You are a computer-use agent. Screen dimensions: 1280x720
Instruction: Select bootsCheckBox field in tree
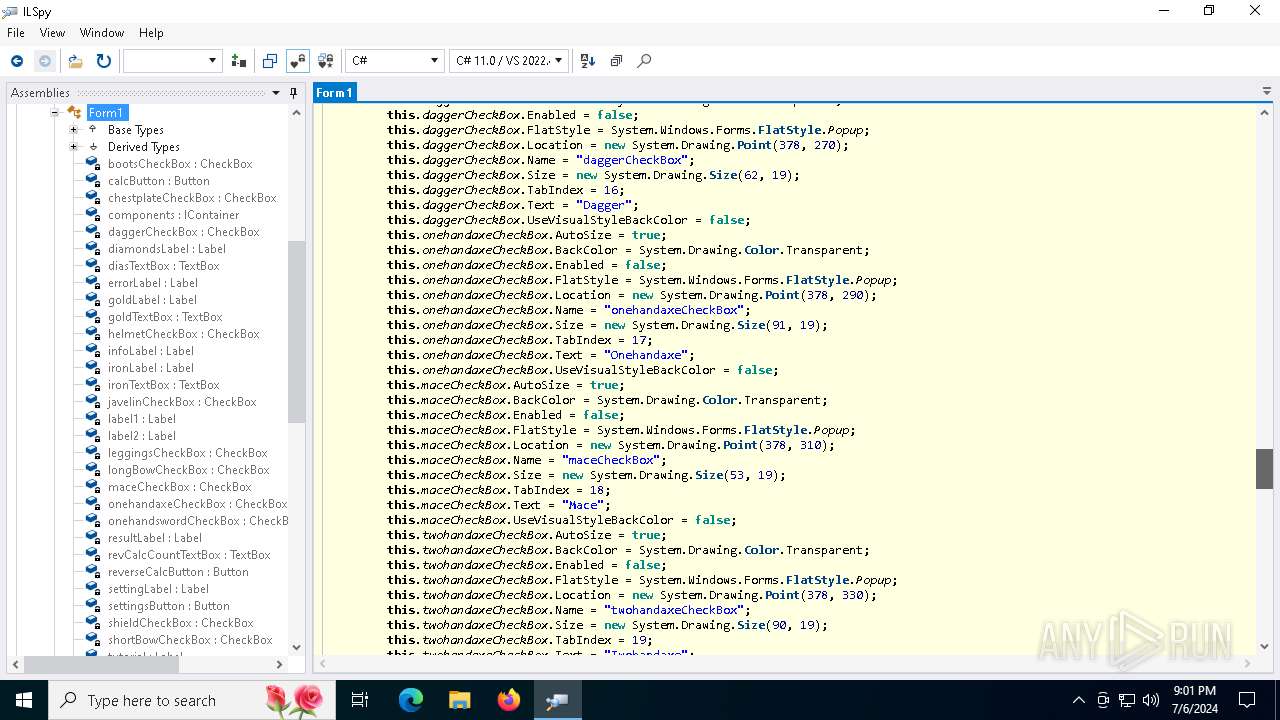click(180, 164)
